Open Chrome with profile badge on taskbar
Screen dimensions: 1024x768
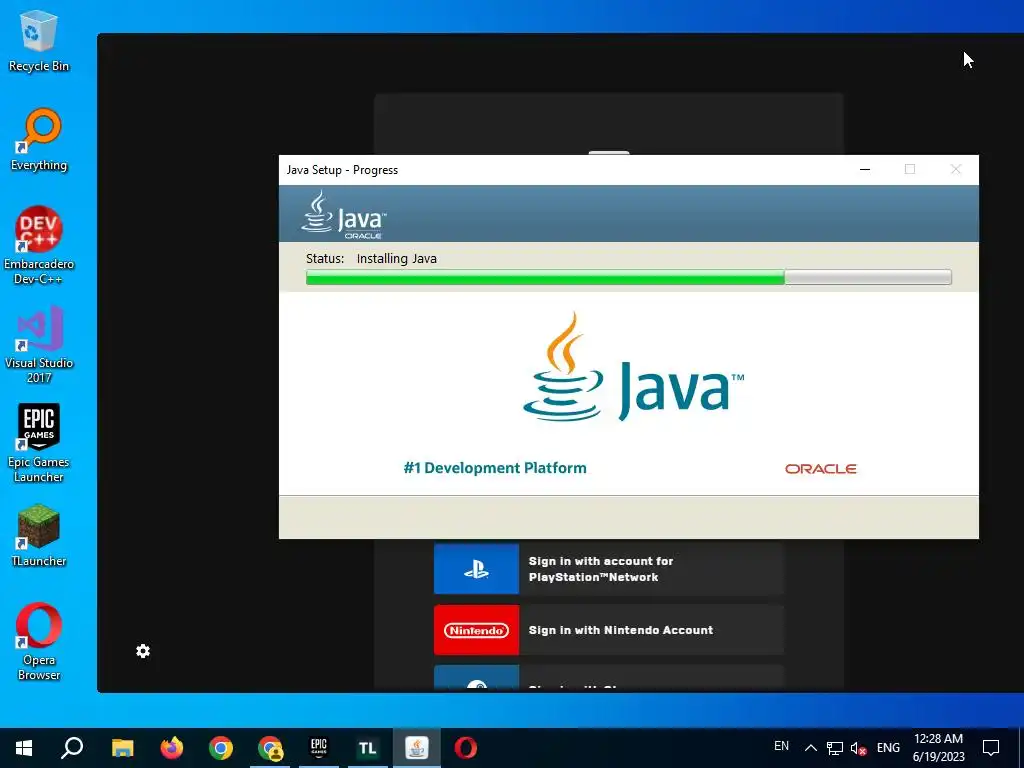tap(270, 748)
